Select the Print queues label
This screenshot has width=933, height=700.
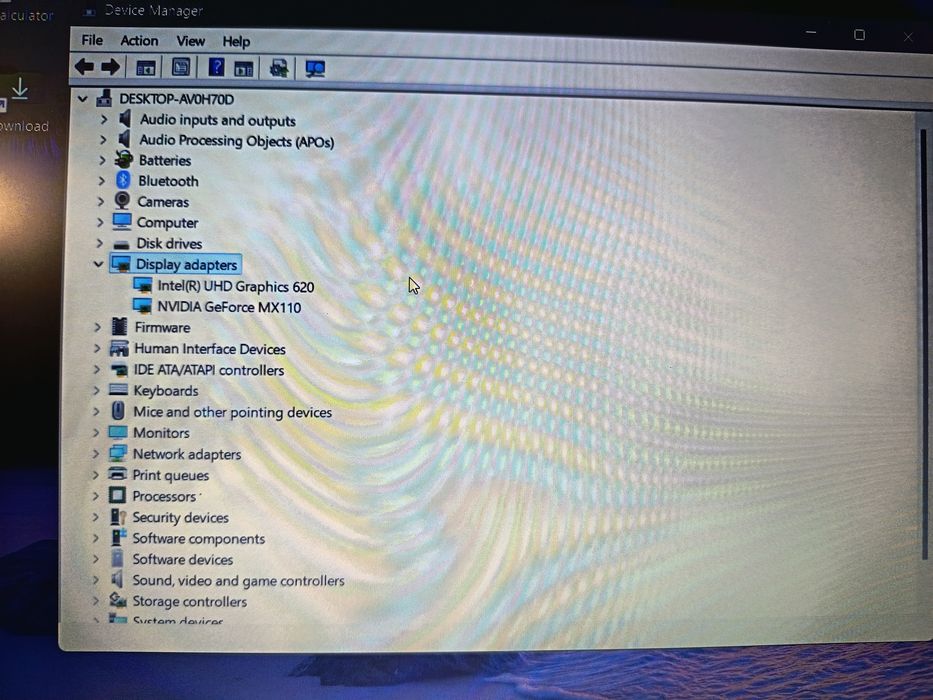pos(171,475)
